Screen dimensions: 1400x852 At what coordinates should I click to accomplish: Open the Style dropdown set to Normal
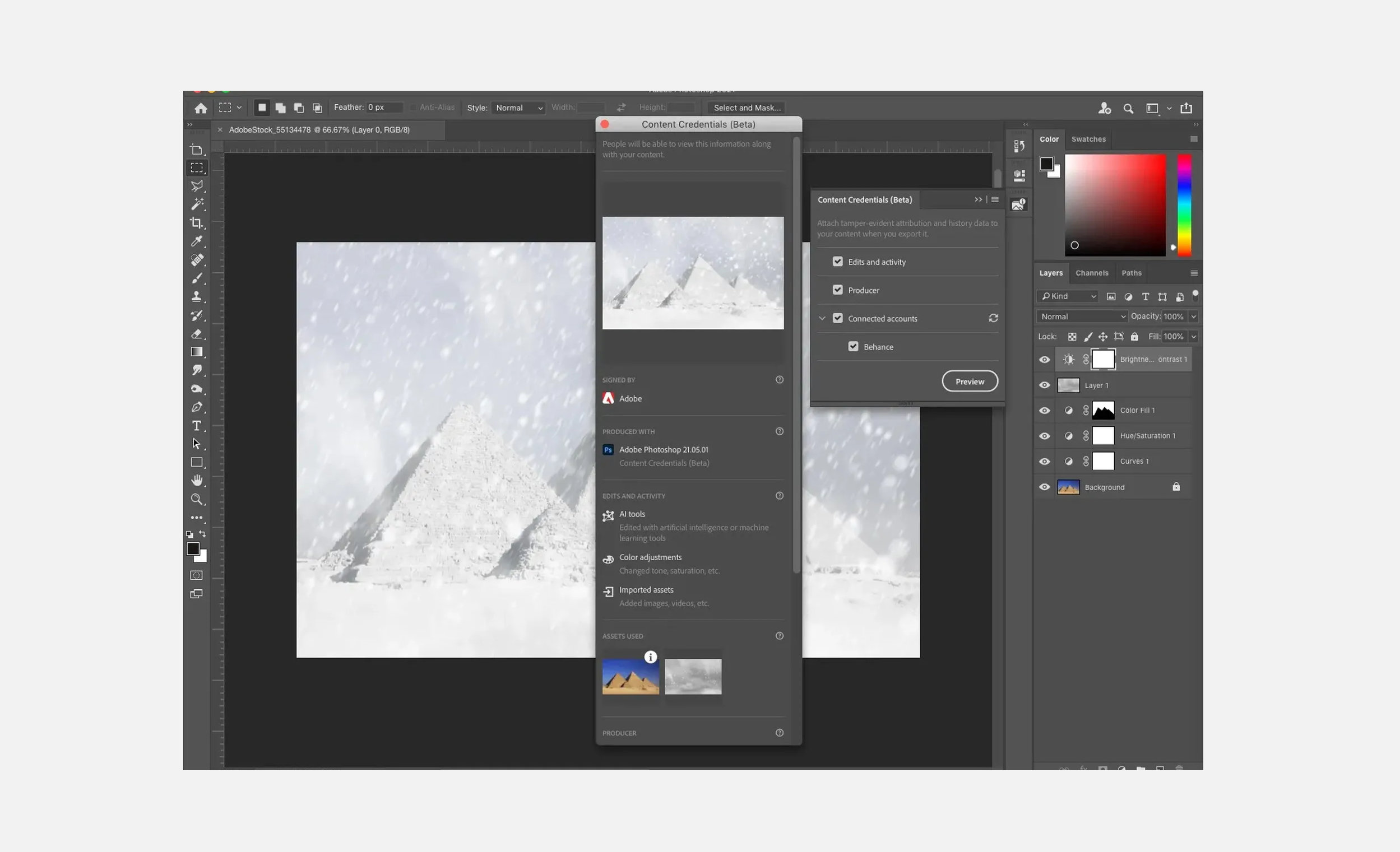[x=518, y=108]
